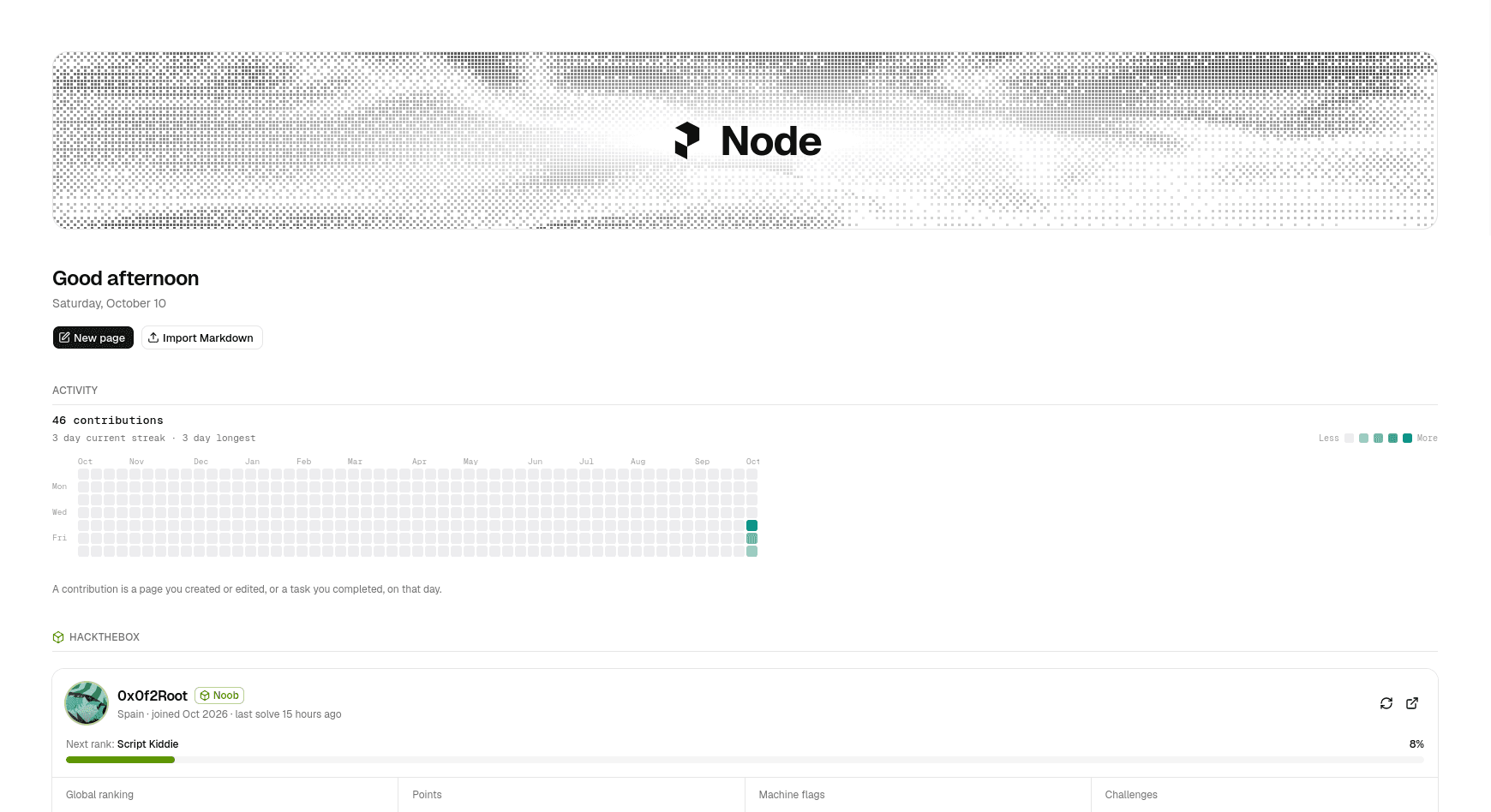Click the Script Kiddie rank progress bar

click(x=745, y=760)
